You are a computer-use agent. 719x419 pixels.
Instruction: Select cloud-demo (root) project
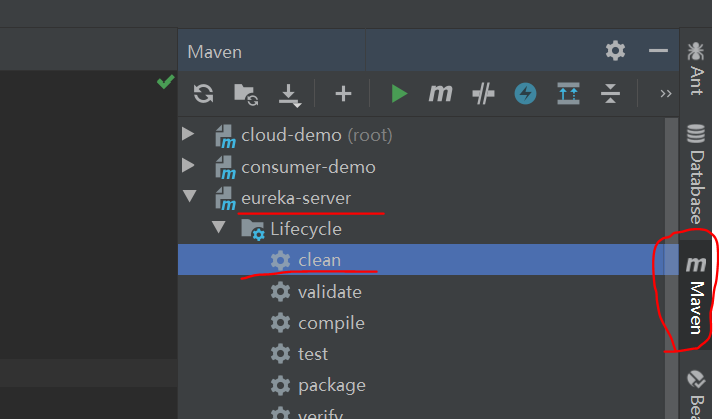pyautogui.click(x=317, y=135)
